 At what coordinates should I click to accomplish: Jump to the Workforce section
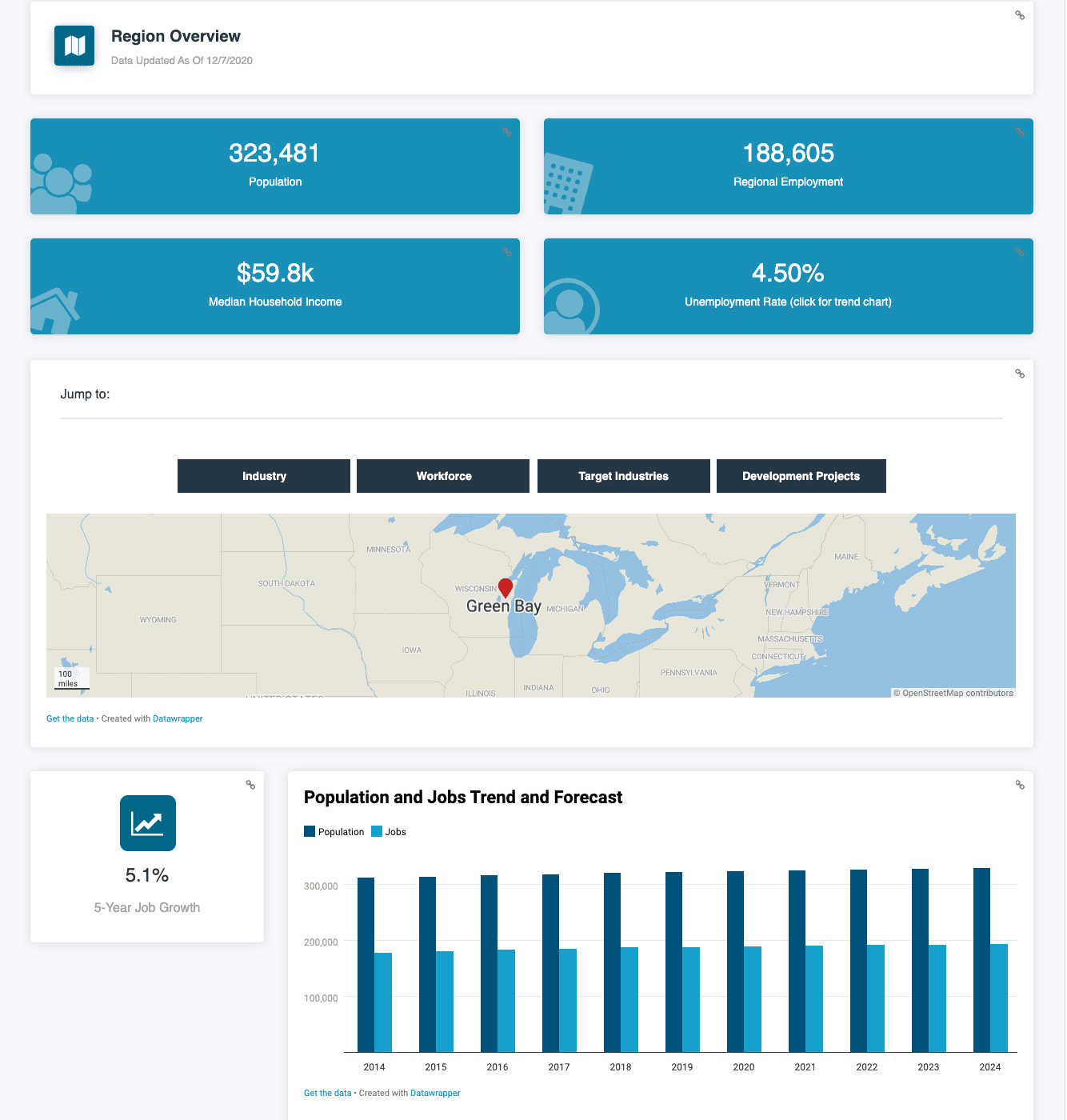pos(443,476)
